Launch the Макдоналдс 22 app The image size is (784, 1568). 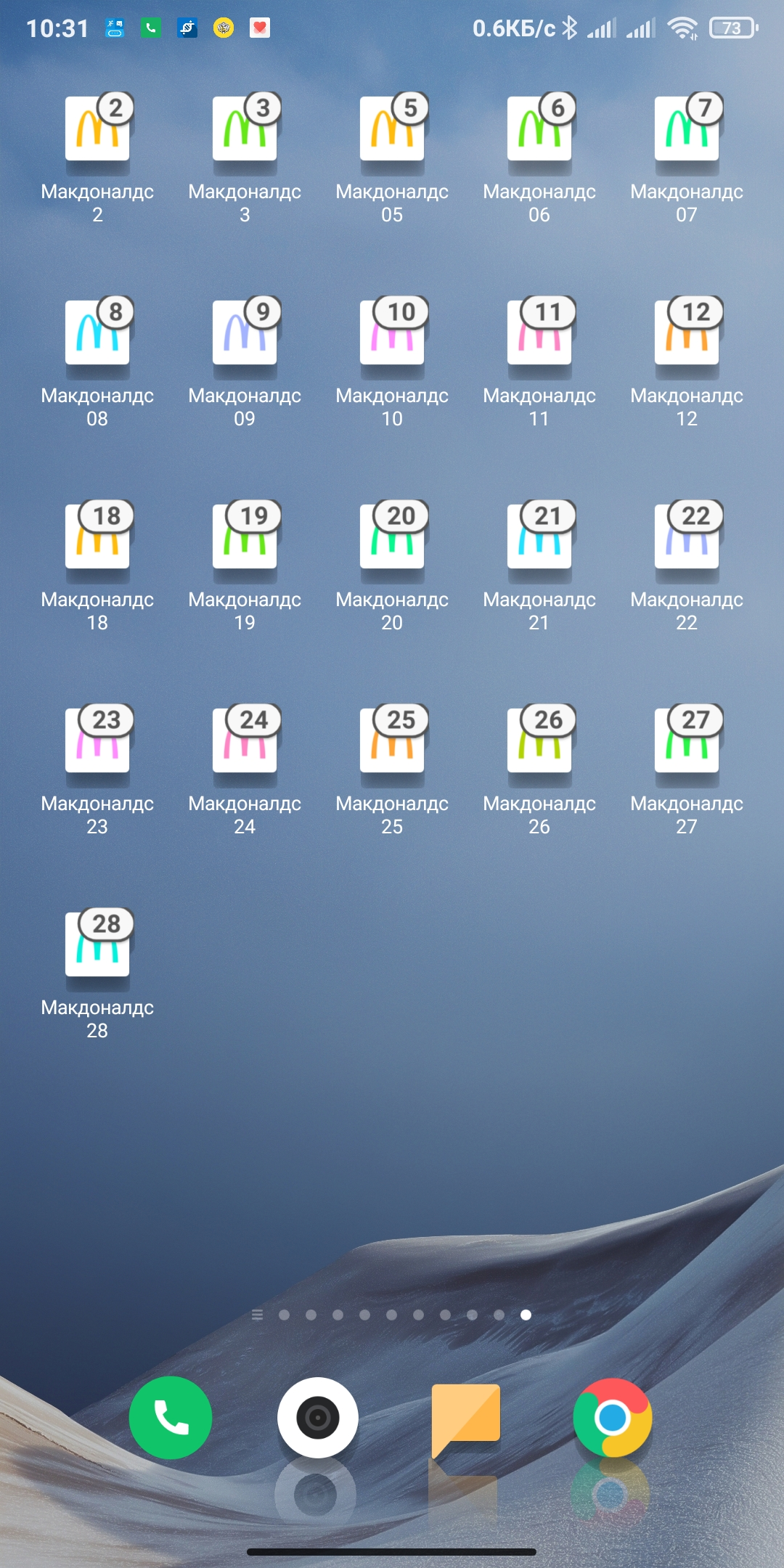click(687, 537)
